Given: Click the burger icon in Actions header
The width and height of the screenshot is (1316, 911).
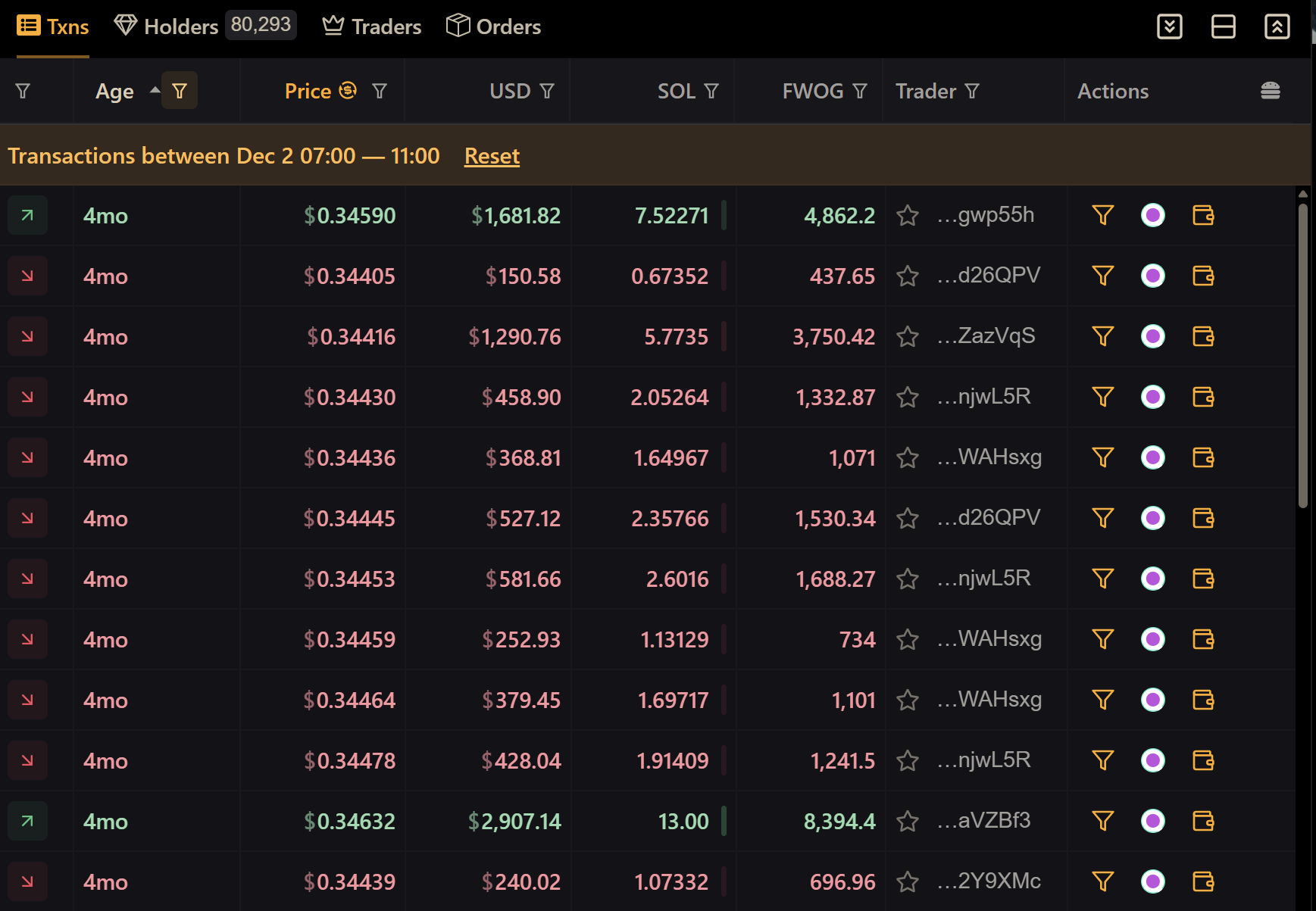Looking at the screenshot, I should [1270, 91].
